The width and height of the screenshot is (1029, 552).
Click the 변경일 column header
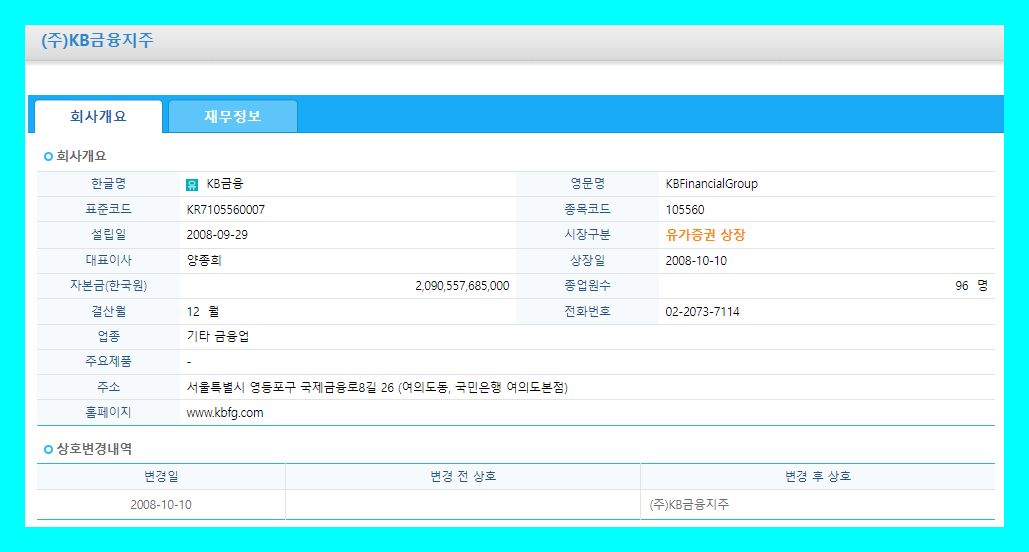point(161,477)
